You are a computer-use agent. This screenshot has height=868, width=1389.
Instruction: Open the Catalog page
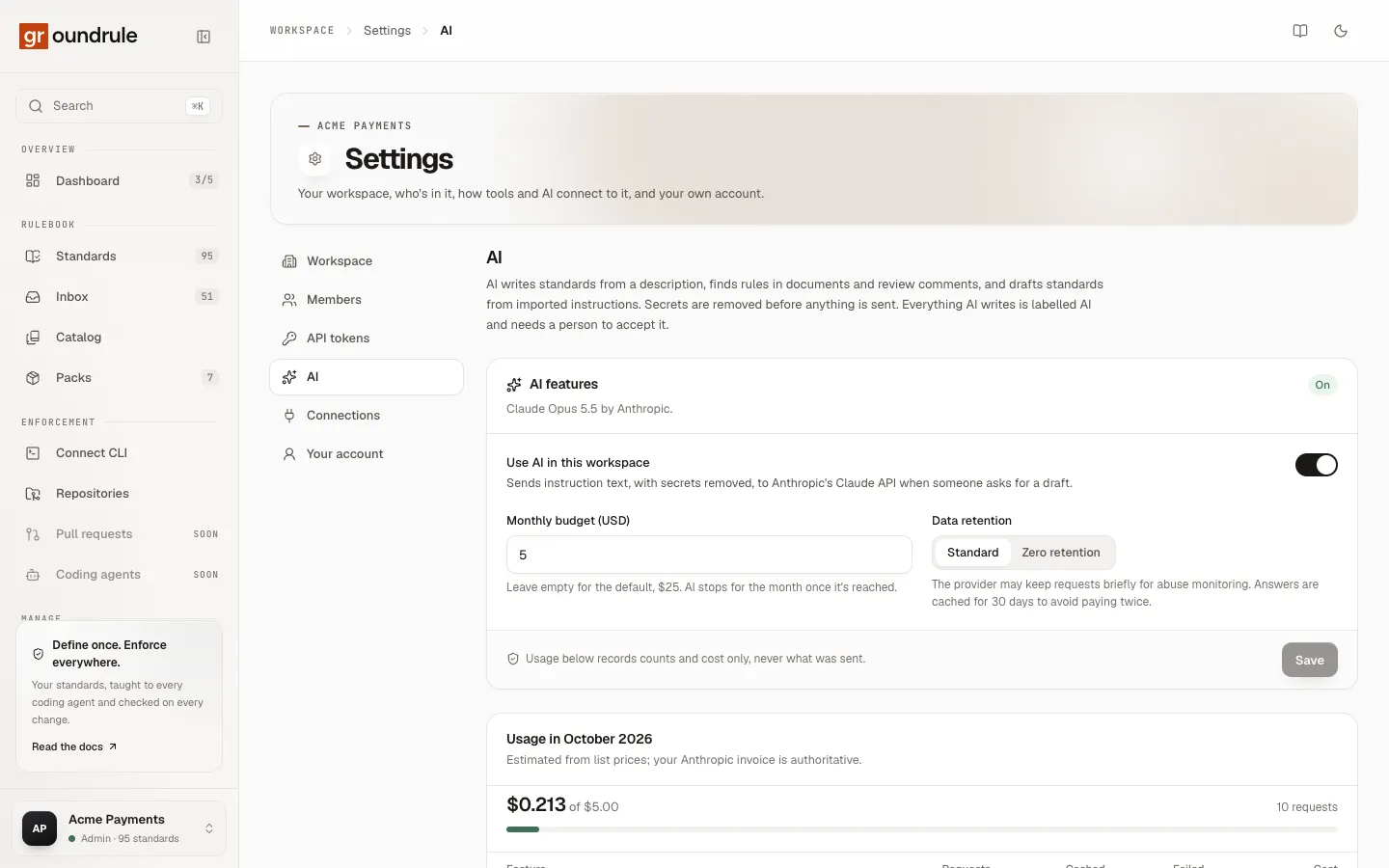(x=120, y=337)
